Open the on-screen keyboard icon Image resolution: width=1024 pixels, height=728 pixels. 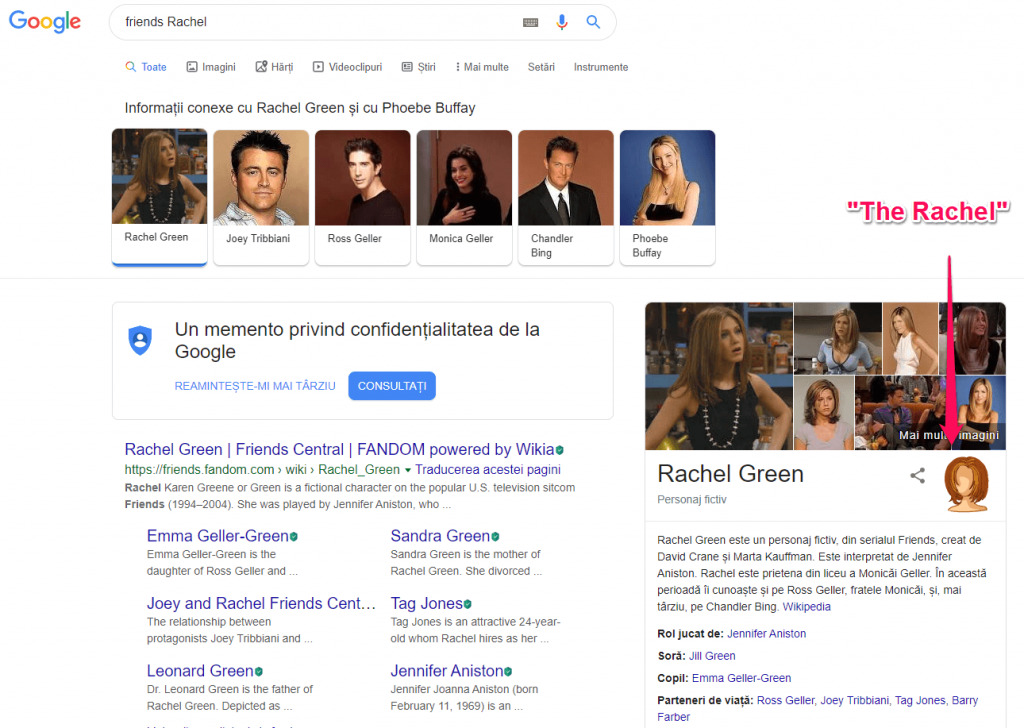tap(530, 22)
